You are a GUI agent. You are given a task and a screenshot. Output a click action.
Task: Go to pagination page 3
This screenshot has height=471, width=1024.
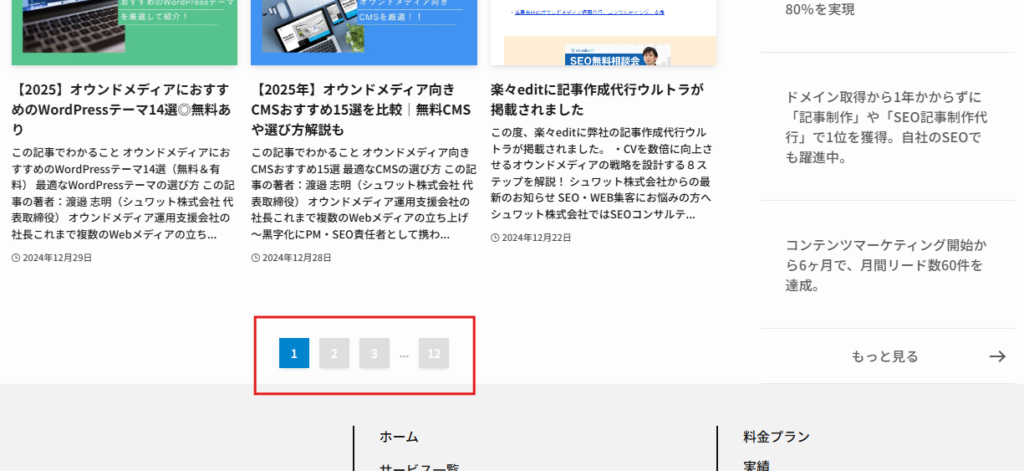[x=374, y=353]
